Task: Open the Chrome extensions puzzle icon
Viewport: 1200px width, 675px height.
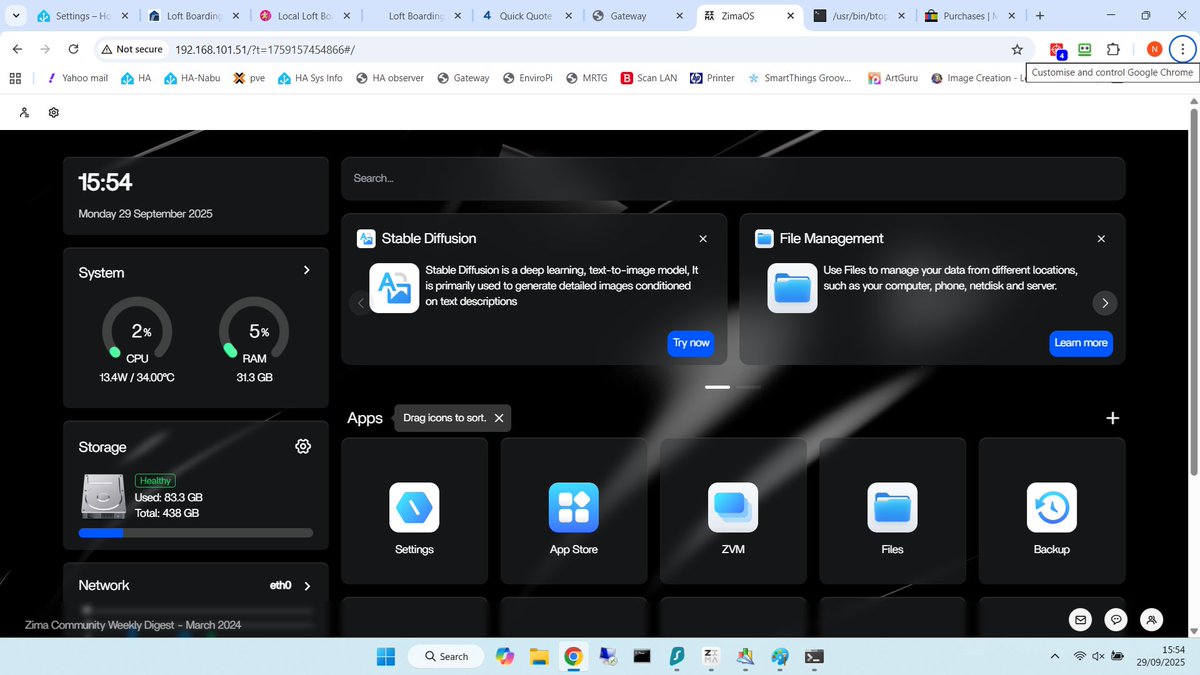Action: click(x=1112, y=49)
